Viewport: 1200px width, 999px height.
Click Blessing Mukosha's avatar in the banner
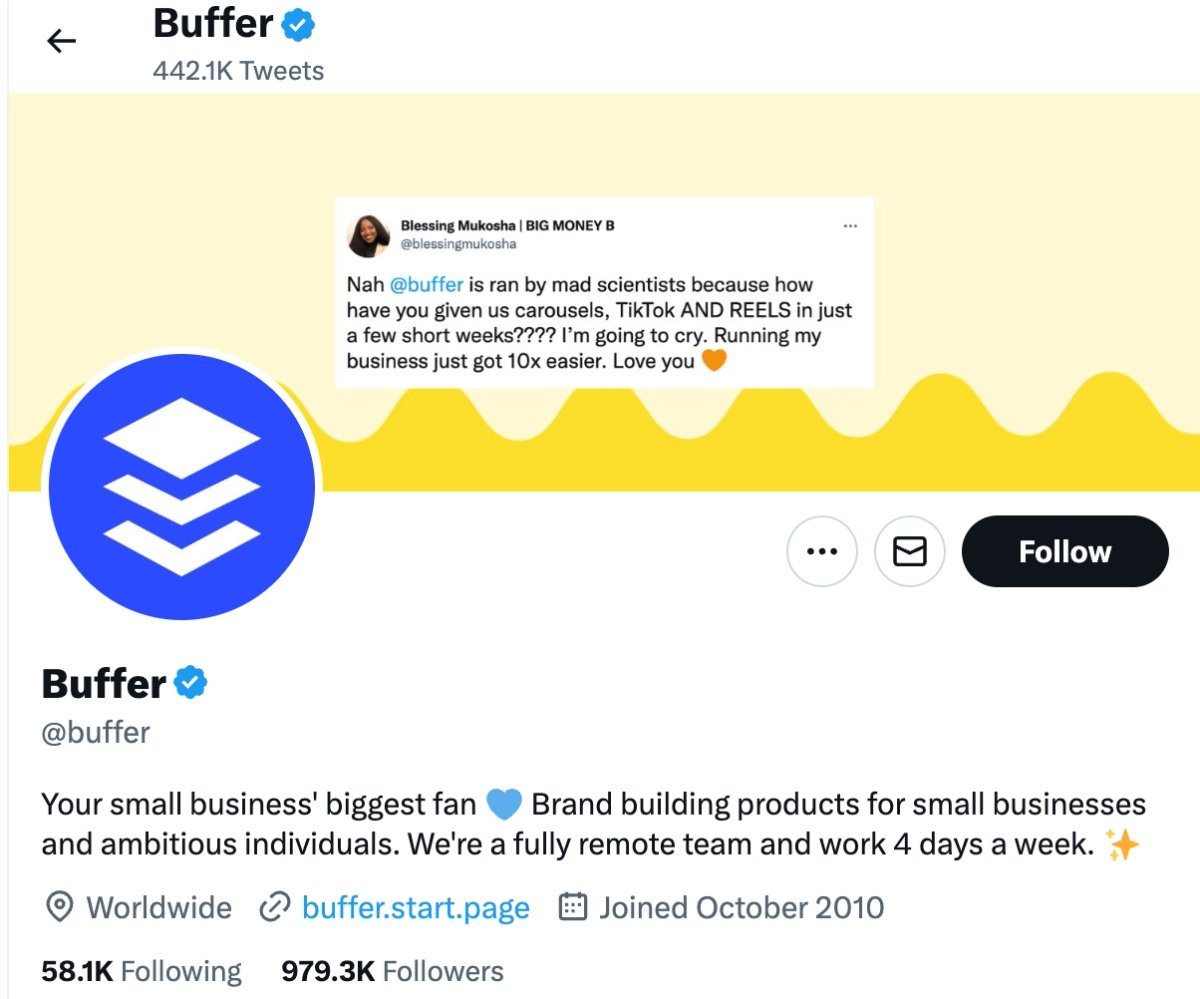(368, 235)
